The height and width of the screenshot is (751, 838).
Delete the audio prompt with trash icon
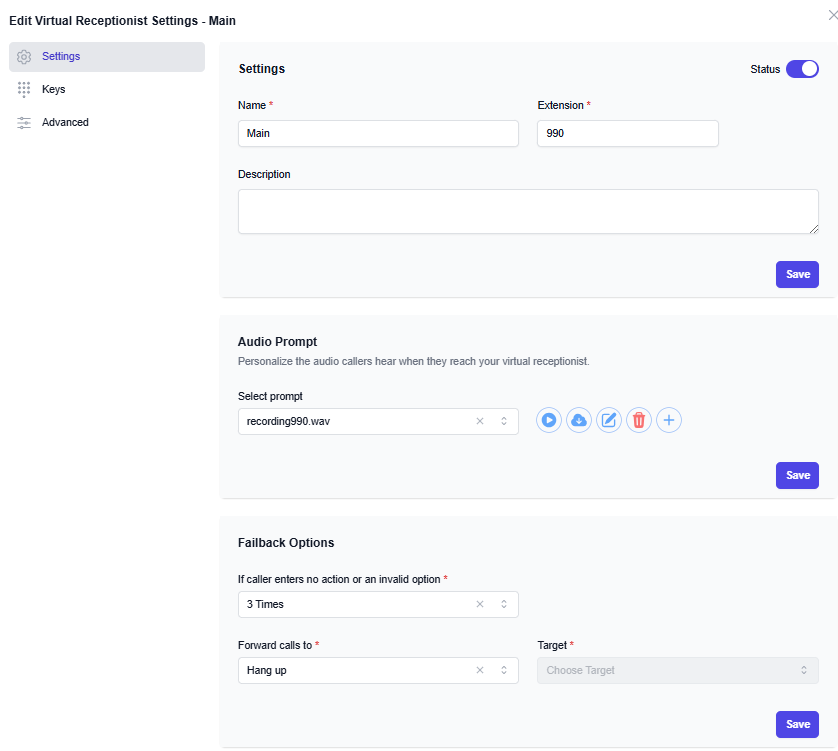tap(639, 420)
